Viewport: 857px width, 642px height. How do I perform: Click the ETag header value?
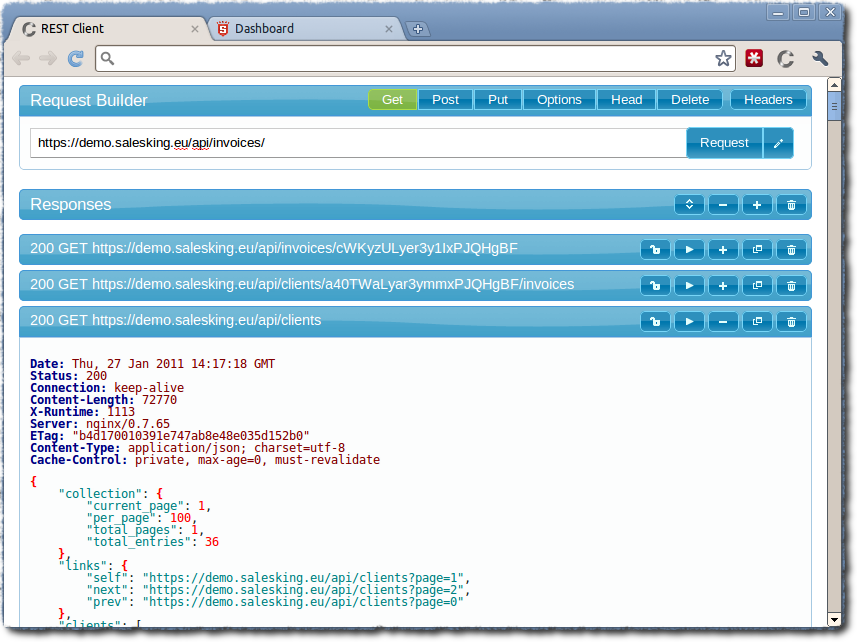click(191, 436)
